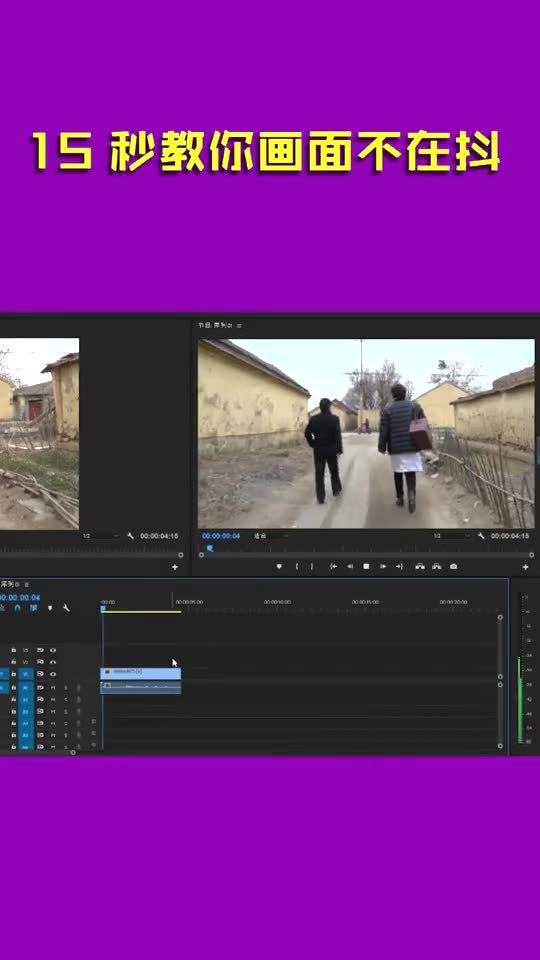The height and width of the screenshot is (960, 540).
Task: Go to In point in Program monitor
Action: coord(333,566)
